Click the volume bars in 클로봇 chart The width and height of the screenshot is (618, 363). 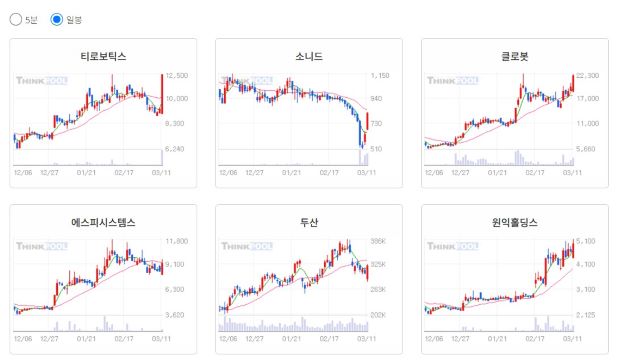point(499,158)
